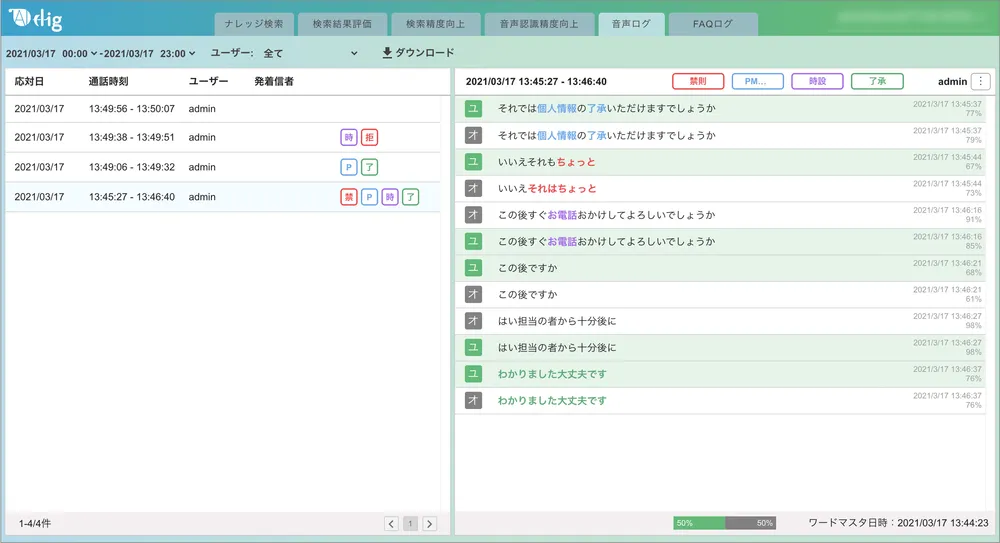Click the red 拒 tag in the 13:49:38 row

pos(369,137)
